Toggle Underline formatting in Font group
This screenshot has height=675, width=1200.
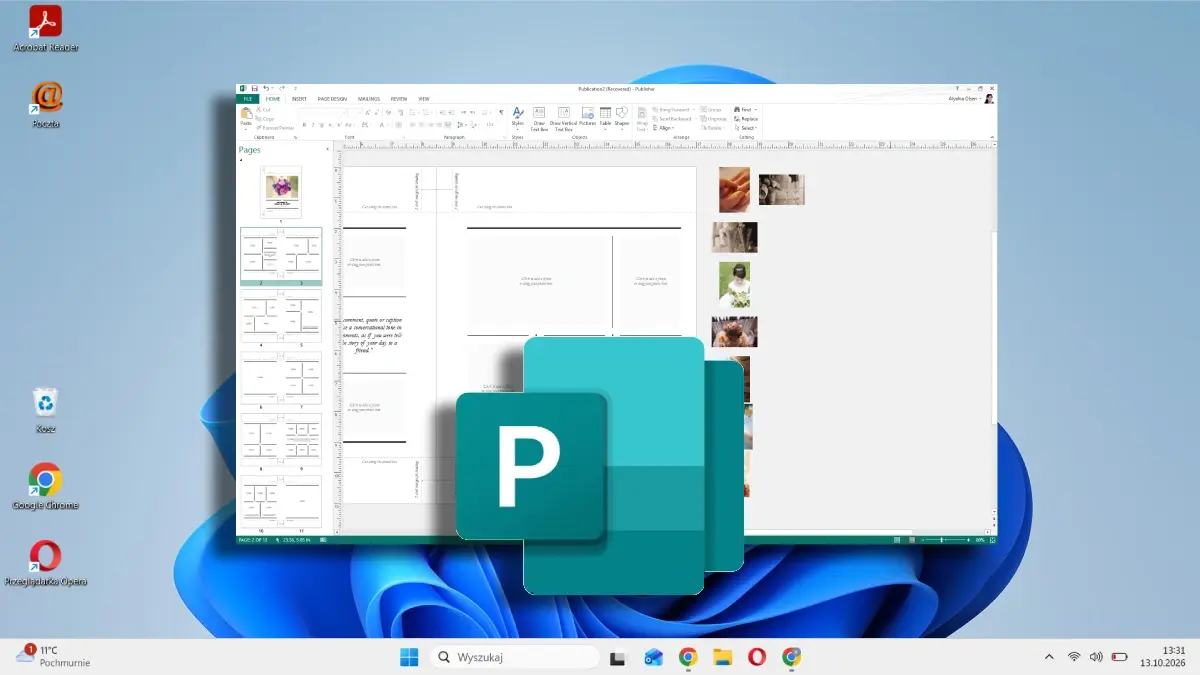coord(321,125)
